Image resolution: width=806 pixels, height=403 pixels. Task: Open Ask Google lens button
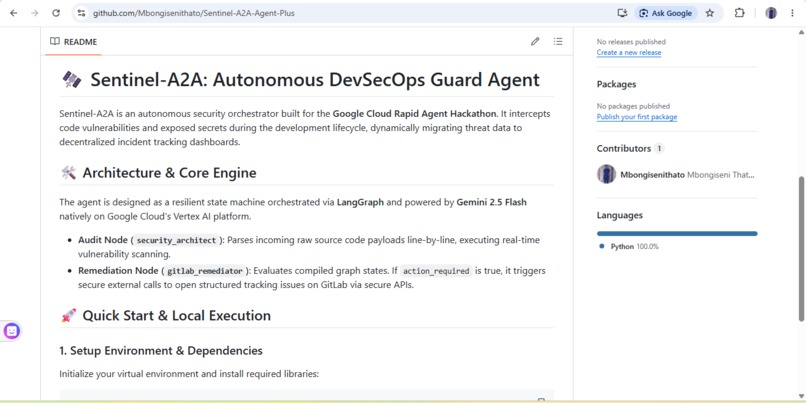click(x=666, y=13)
